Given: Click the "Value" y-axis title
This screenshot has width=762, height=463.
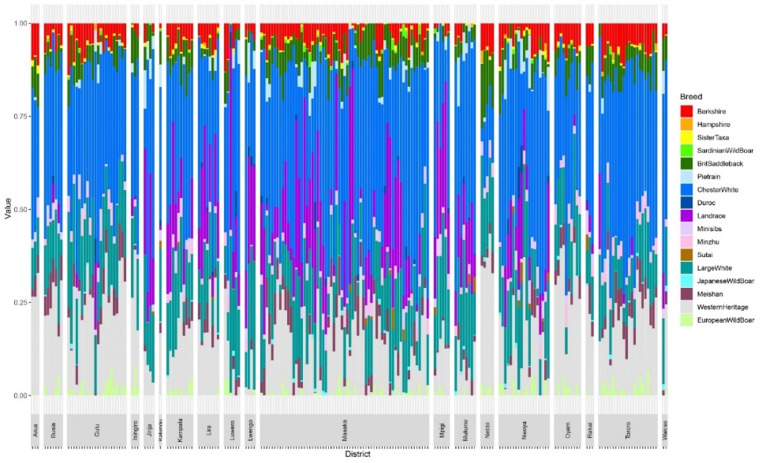Looking at the screenshot, I should coord(8,208).
